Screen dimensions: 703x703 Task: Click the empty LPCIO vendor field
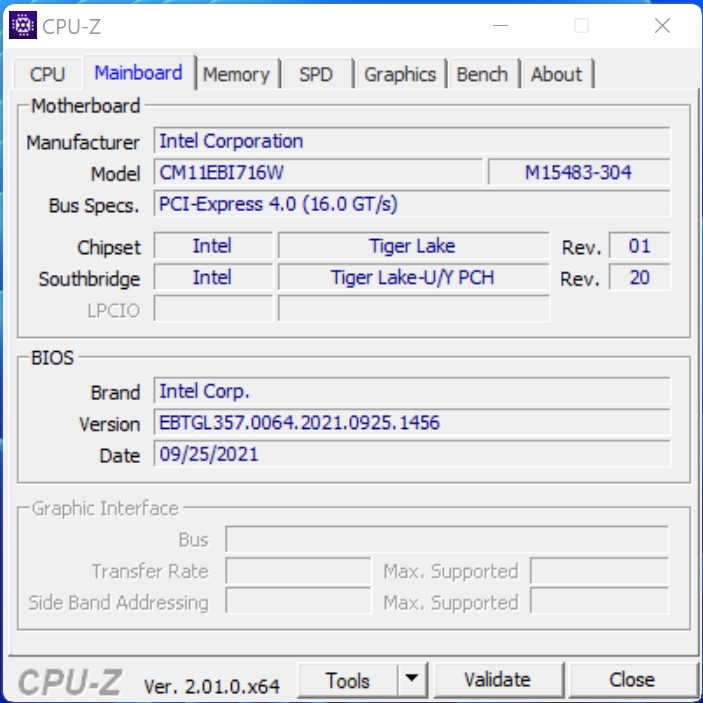[213, 308]
